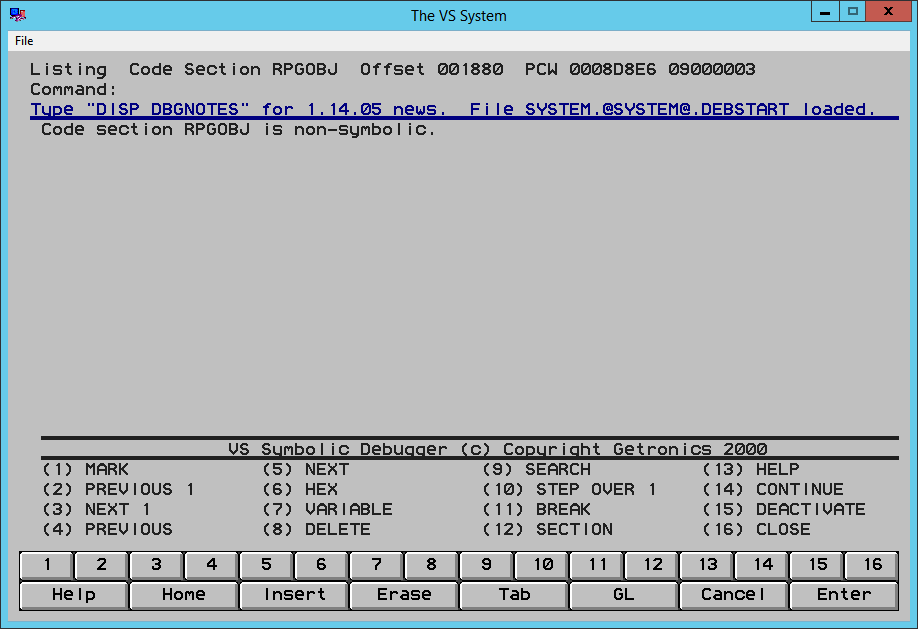The height and width of the screenshot is (629, 918).
Task: Click function key button 9
Action: (487, 565)
